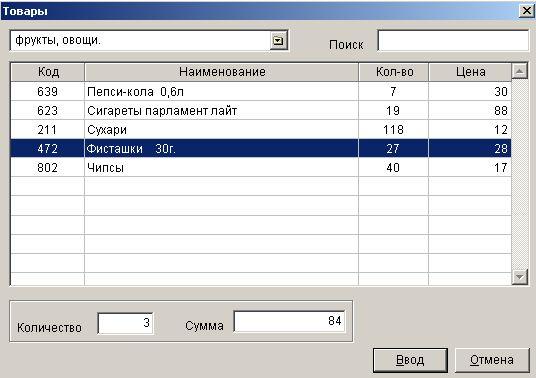Close the Товары window
The image size is (536, 378).
527,11
